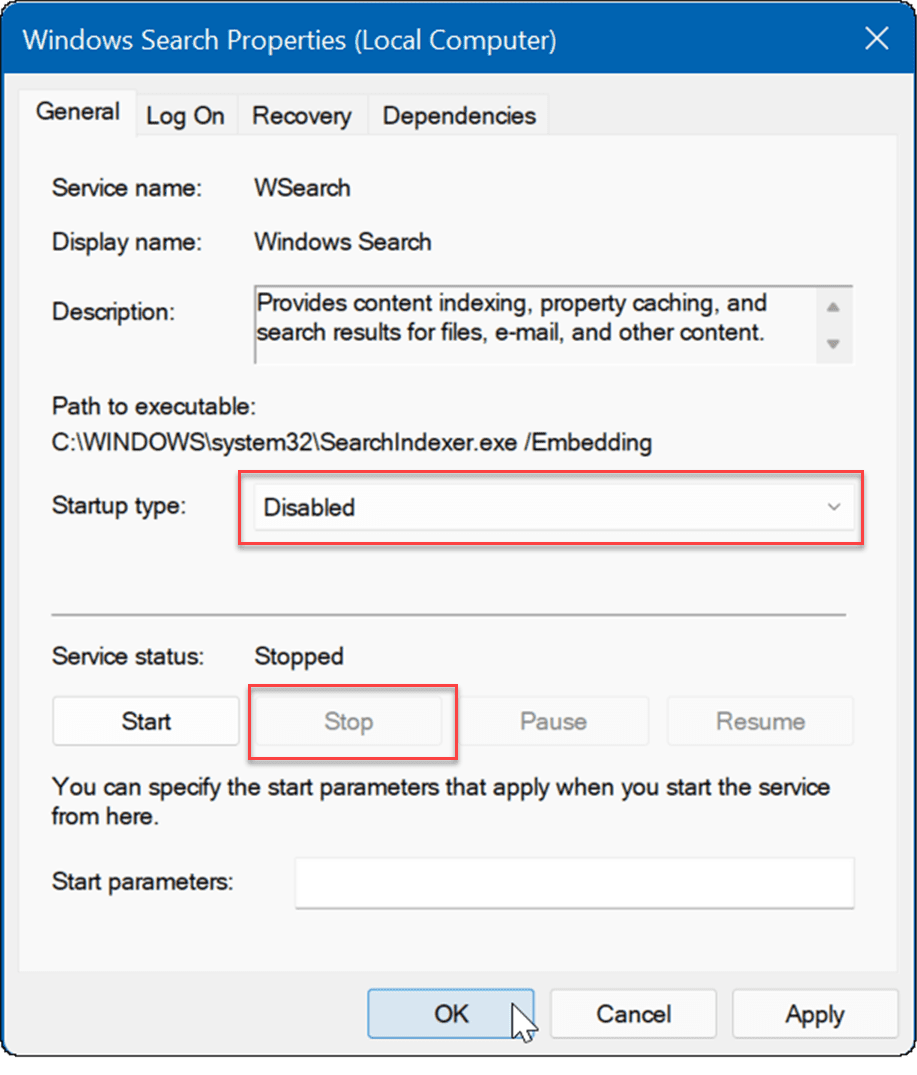Click the General tab
This screenshot has height=1075, width=917.
pos(78,112)
